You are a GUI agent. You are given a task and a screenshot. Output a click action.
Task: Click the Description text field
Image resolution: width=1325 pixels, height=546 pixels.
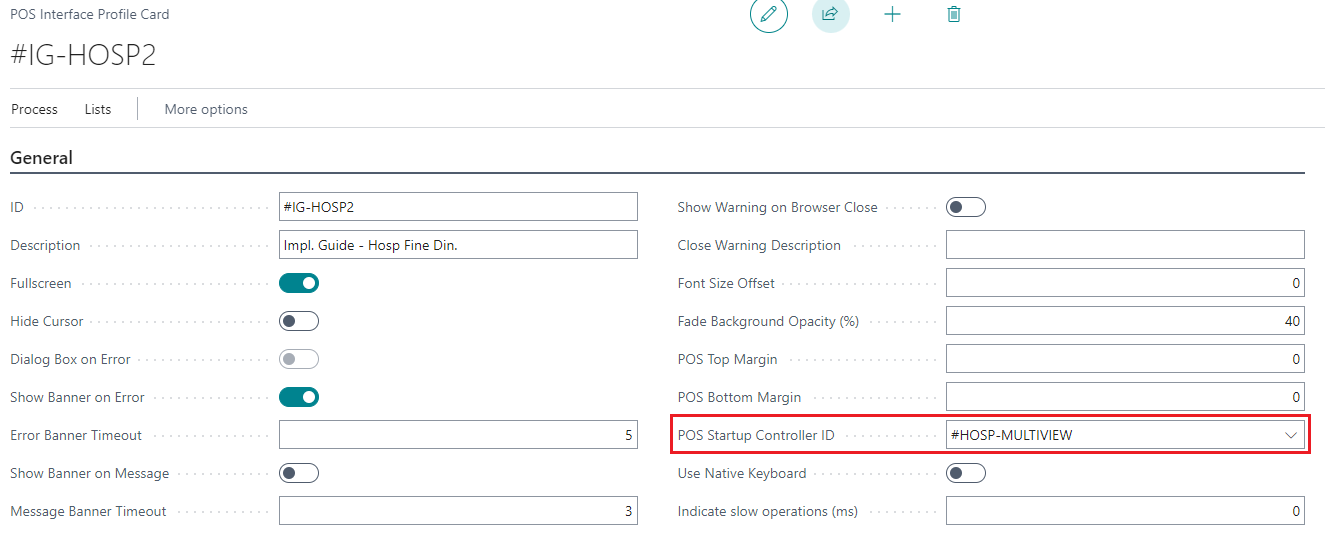458,245
